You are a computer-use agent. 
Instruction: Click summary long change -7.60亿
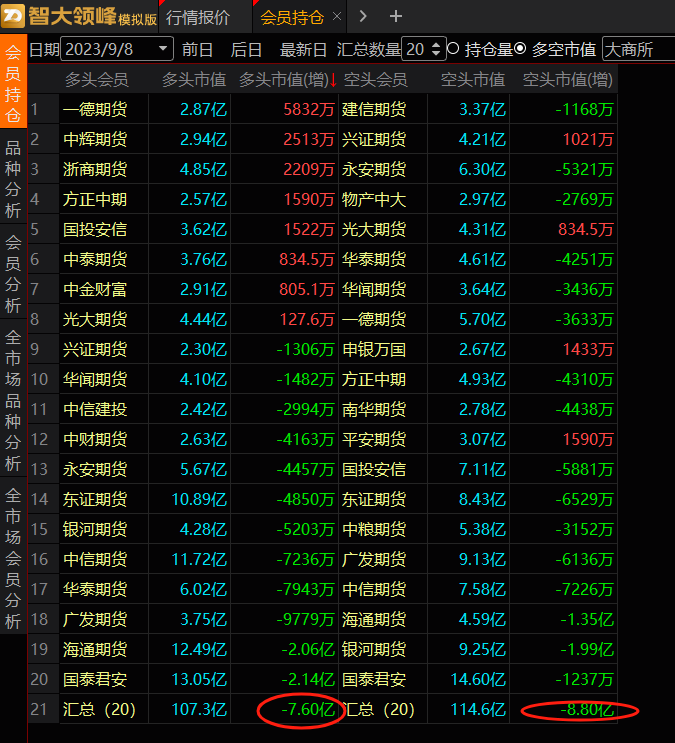[x=308, y=709]
